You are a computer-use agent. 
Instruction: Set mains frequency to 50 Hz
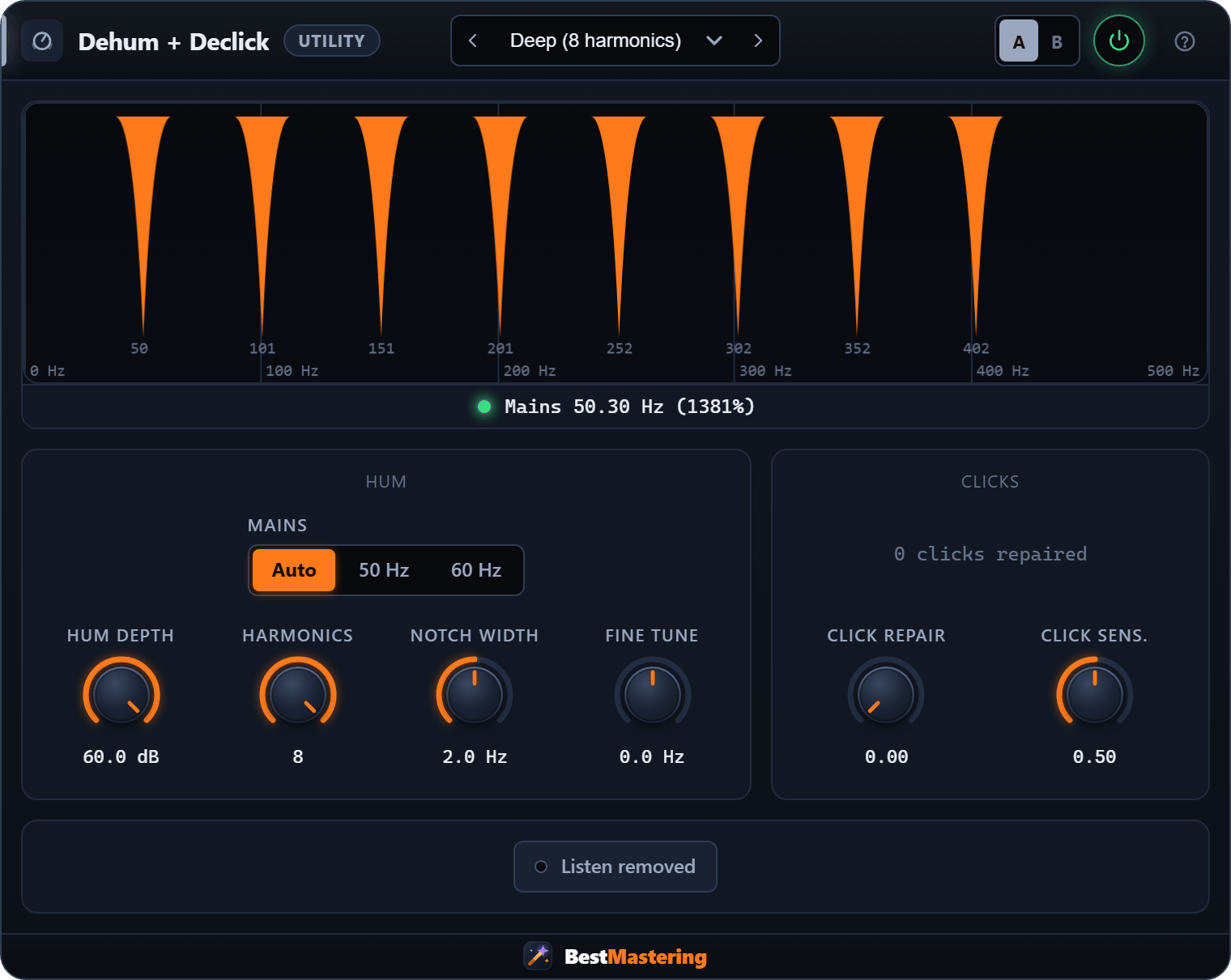click(x=384, y=570)
